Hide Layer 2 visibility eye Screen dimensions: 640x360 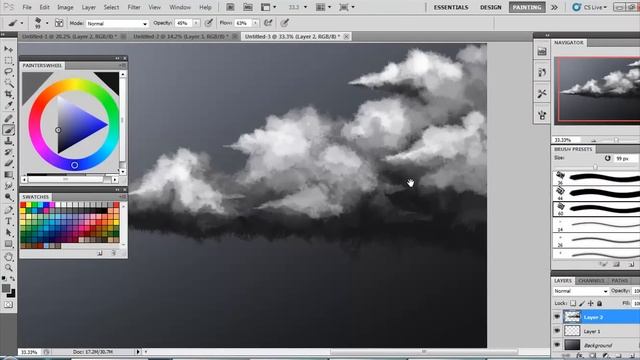pos(557,317)
